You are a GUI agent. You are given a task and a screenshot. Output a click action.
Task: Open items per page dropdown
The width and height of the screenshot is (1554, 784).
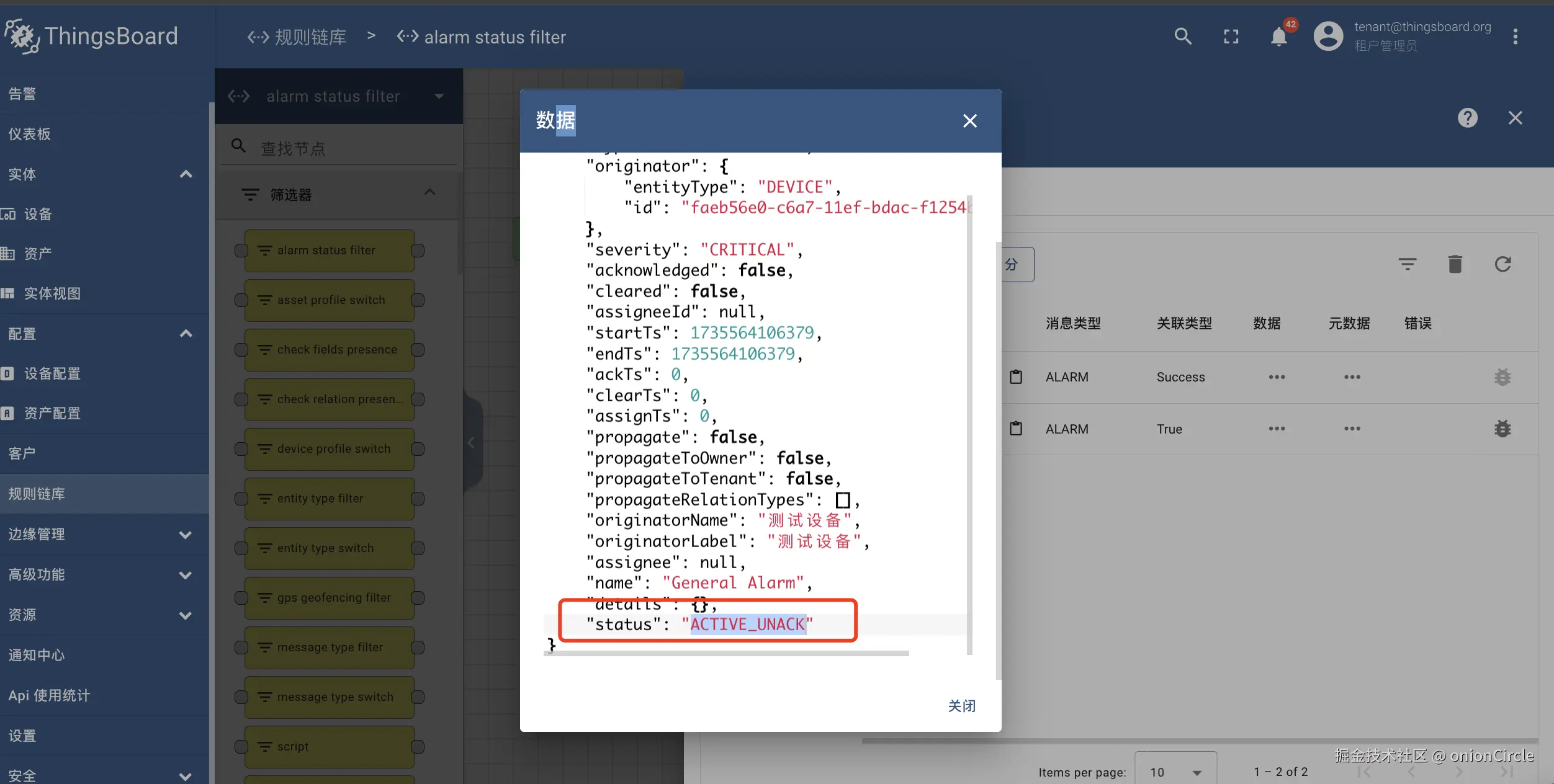click(1175, 772)
